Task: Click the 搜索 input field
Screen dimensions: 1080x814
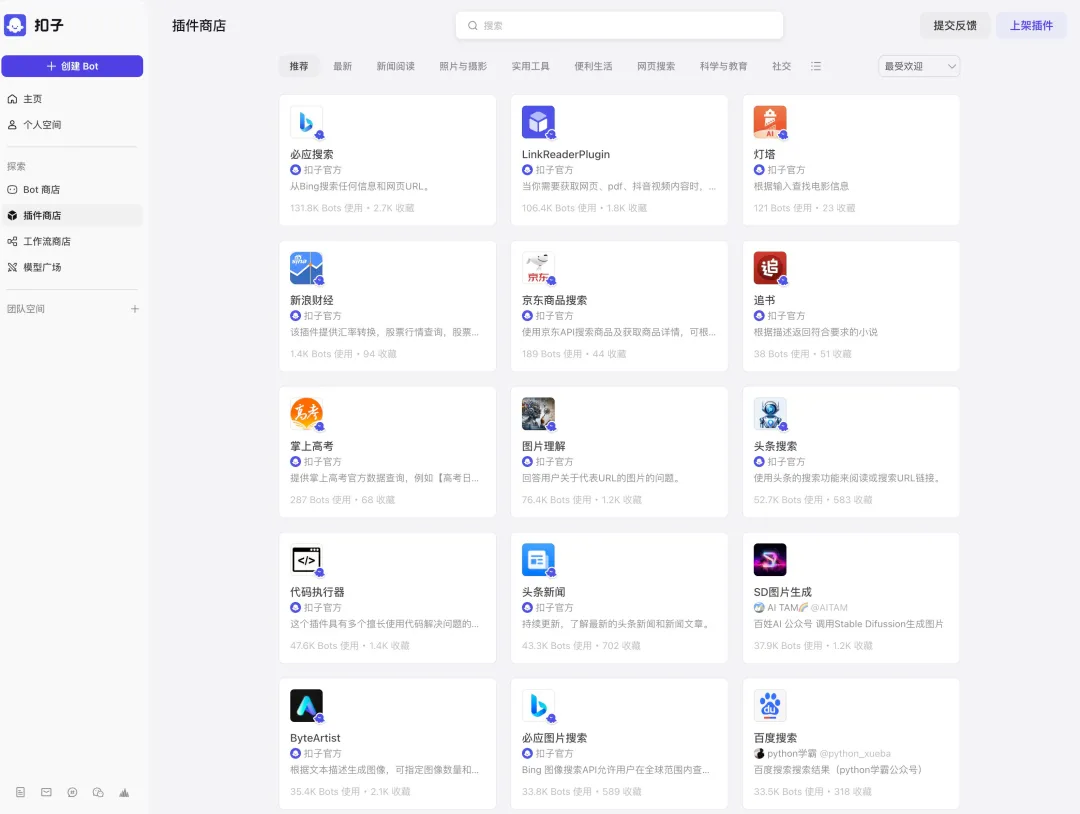Action: [x=620, y=25]
